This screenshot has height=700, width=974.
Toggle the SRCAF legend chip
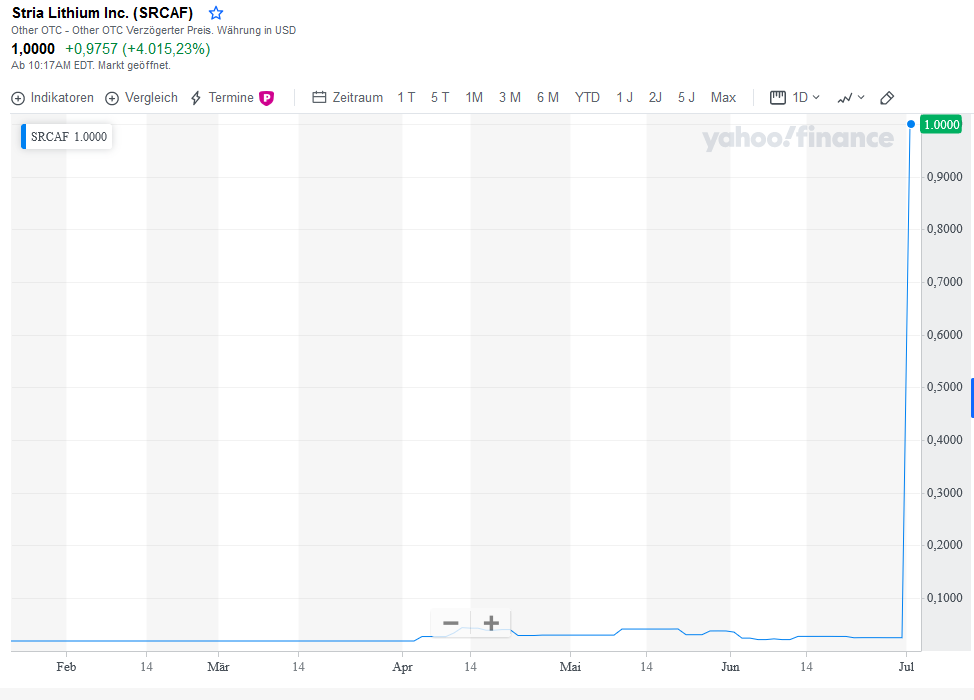point(66,136)
